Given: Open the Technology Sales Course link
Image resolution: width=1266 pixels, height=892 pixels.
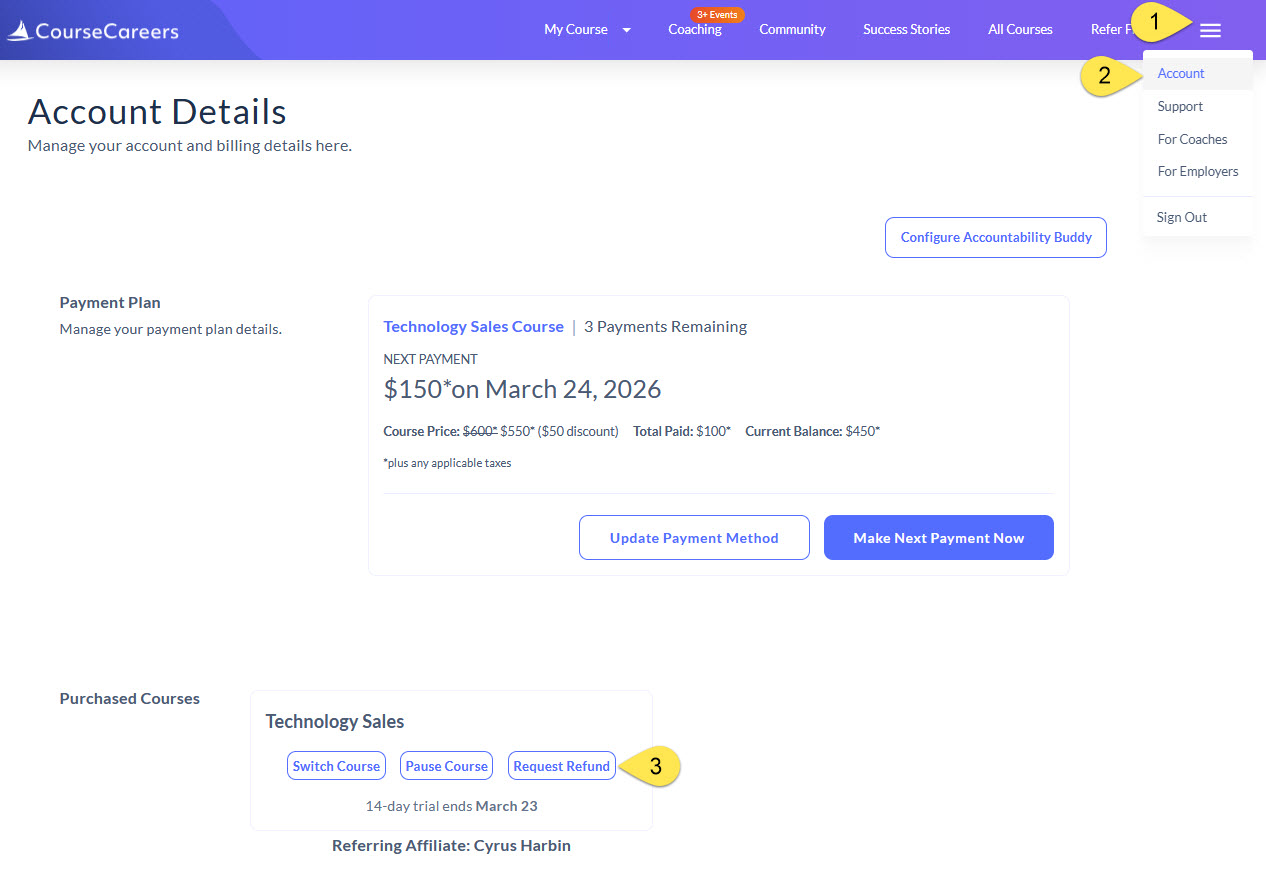Looking at the screenshot, I should tap(474, 326).
